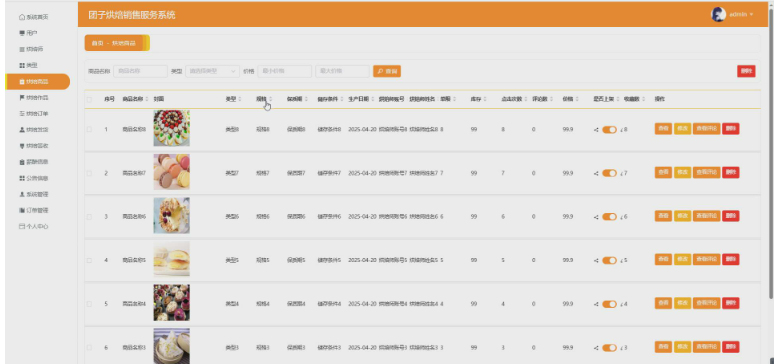Screen dimensions: 774x364
Task: Click 查看评论 button in row 3
Action: point(706,216)
